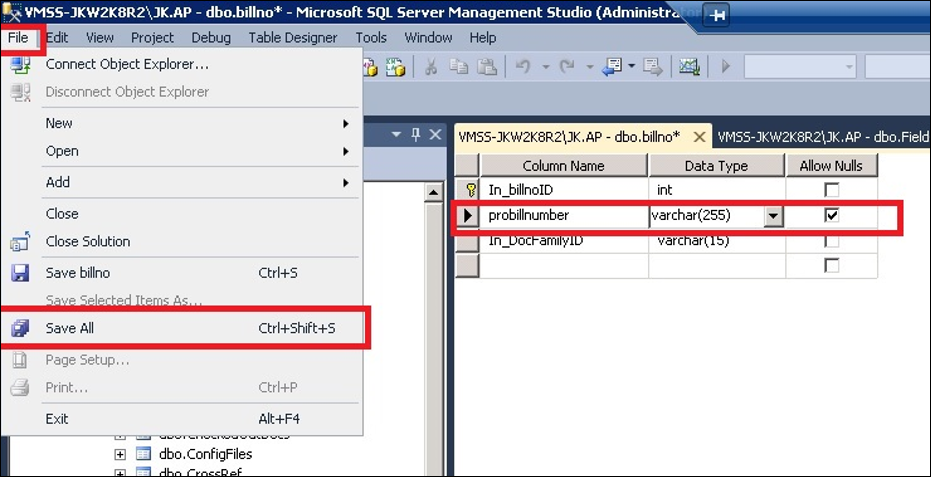931x477 pixels.
Task: Check Allow Nulls for In_billnoID
Action: coord(832,190)
